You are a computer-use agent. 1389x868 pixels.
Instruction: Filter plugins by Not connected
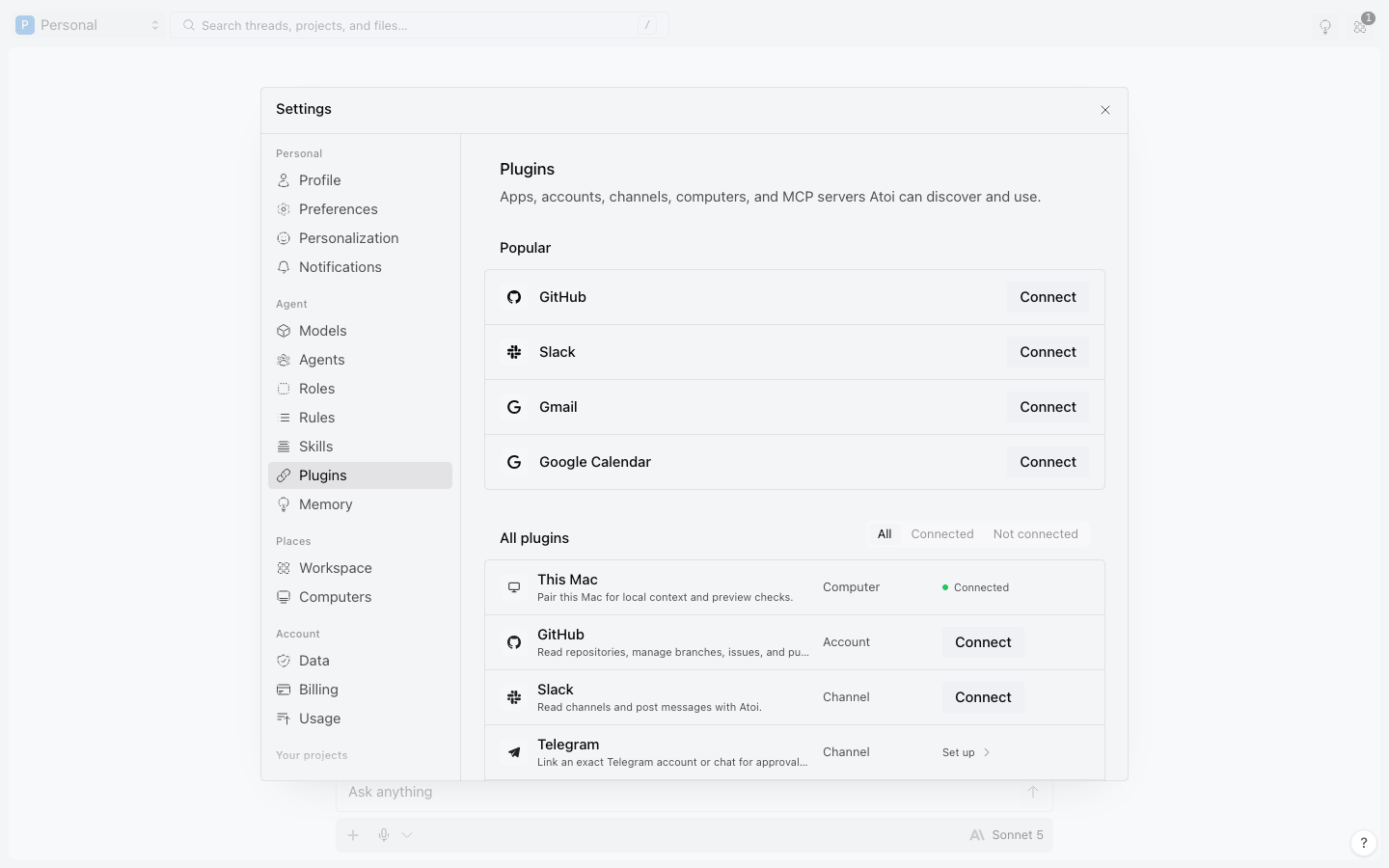point(1036,534)
